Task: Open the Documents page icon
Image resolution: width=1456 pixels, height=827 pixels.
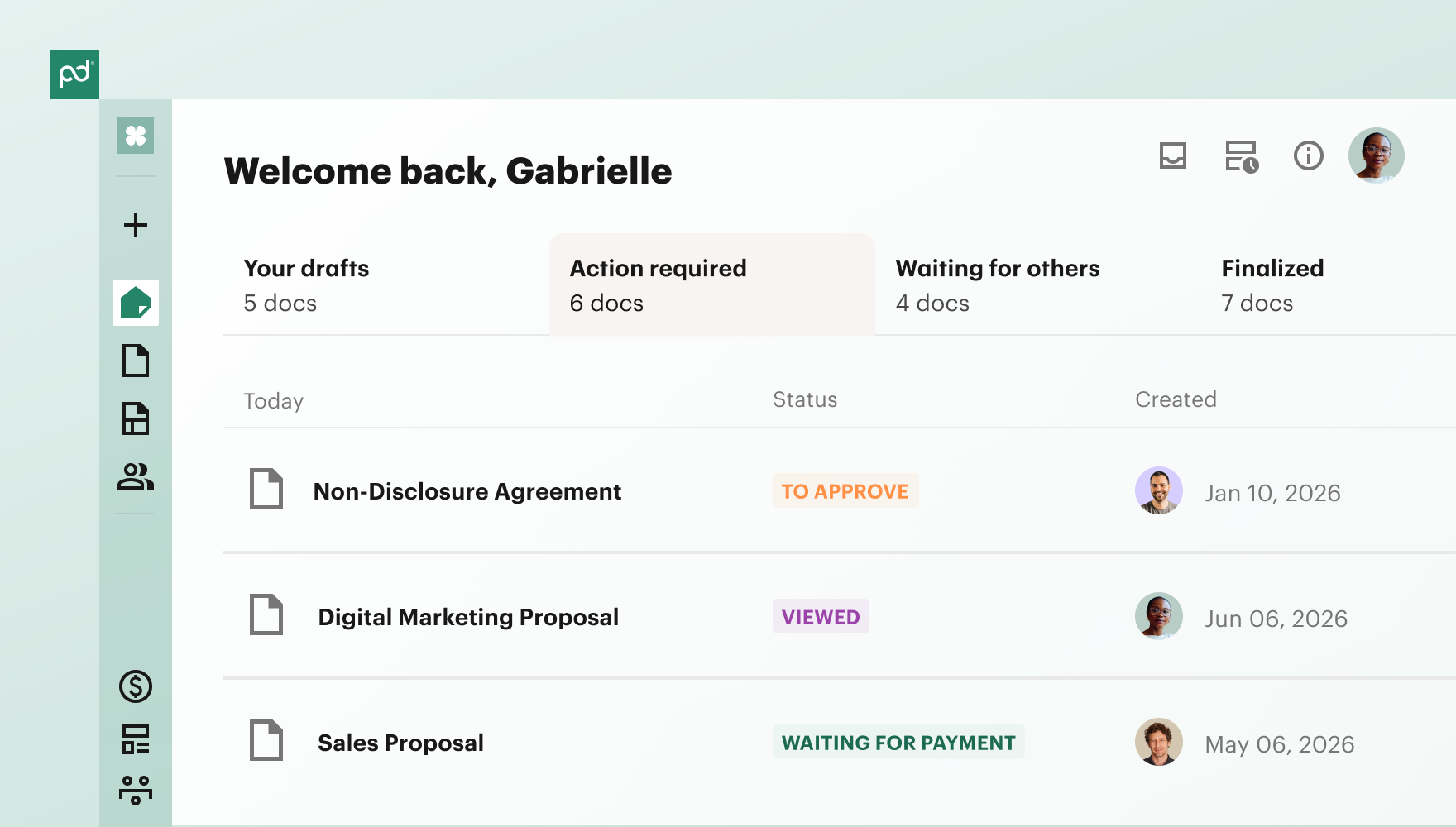Action: pyautogui.click(x=136, y=361)
